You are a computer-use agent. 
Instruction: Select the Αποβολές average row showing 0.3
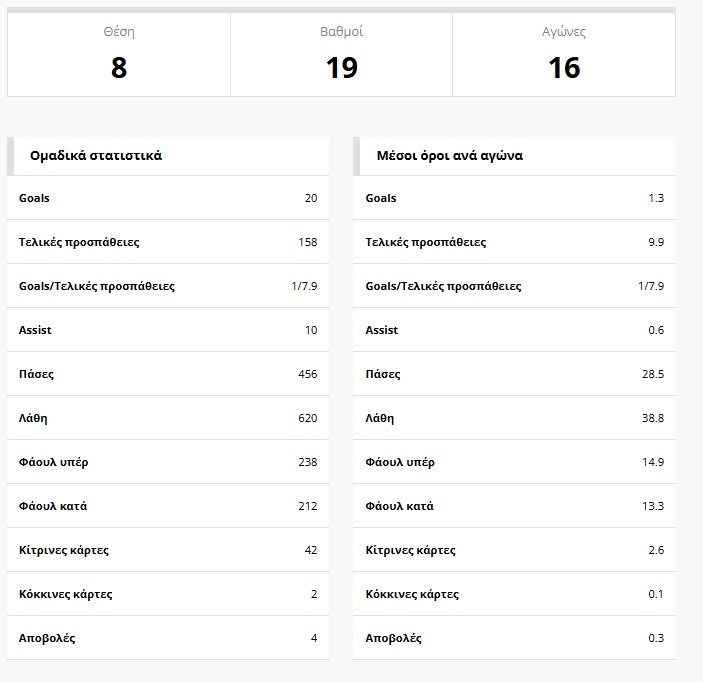click(514, 638)
